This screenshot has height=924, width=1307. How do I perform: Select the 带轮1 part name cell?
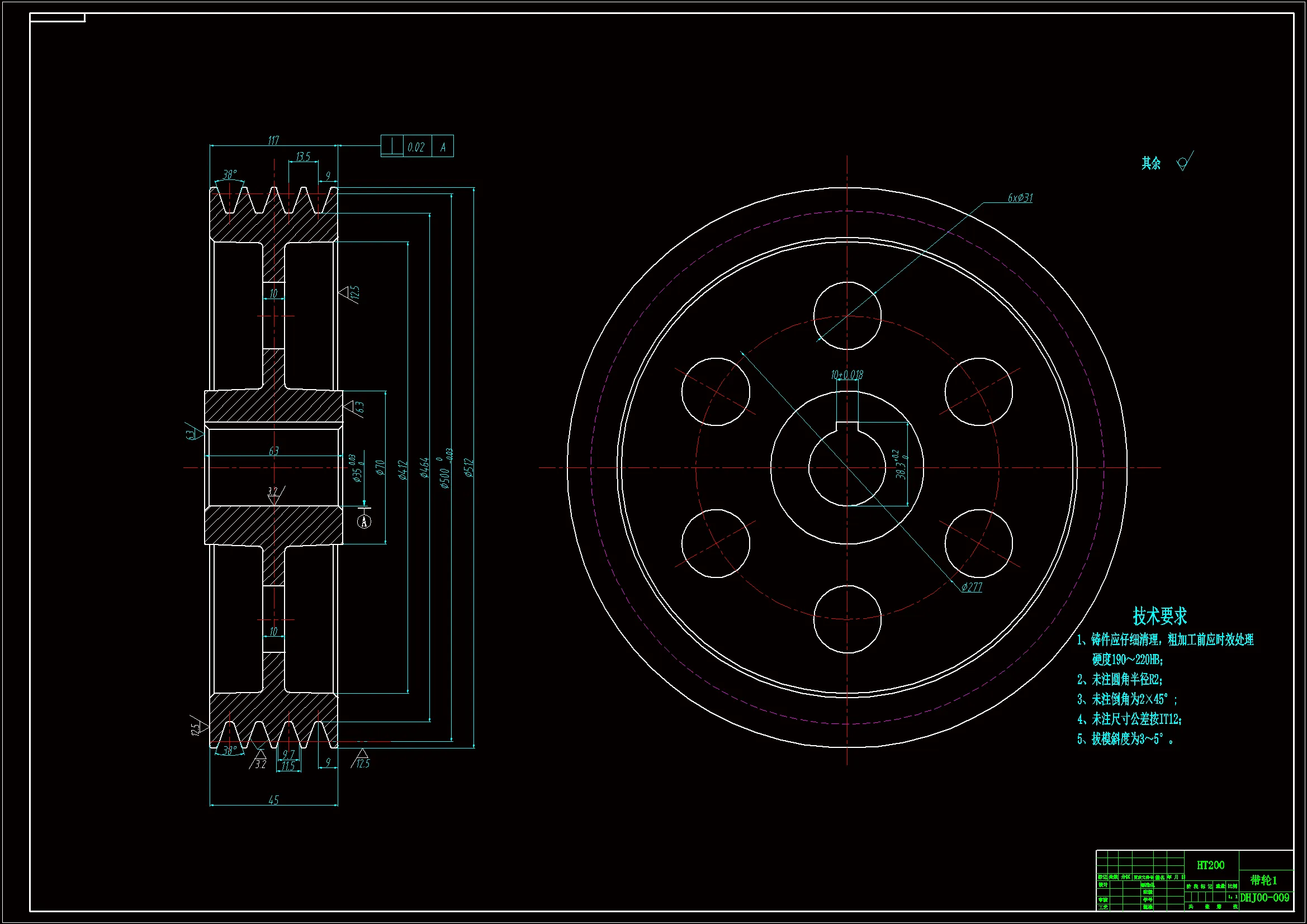point(1264,880)
